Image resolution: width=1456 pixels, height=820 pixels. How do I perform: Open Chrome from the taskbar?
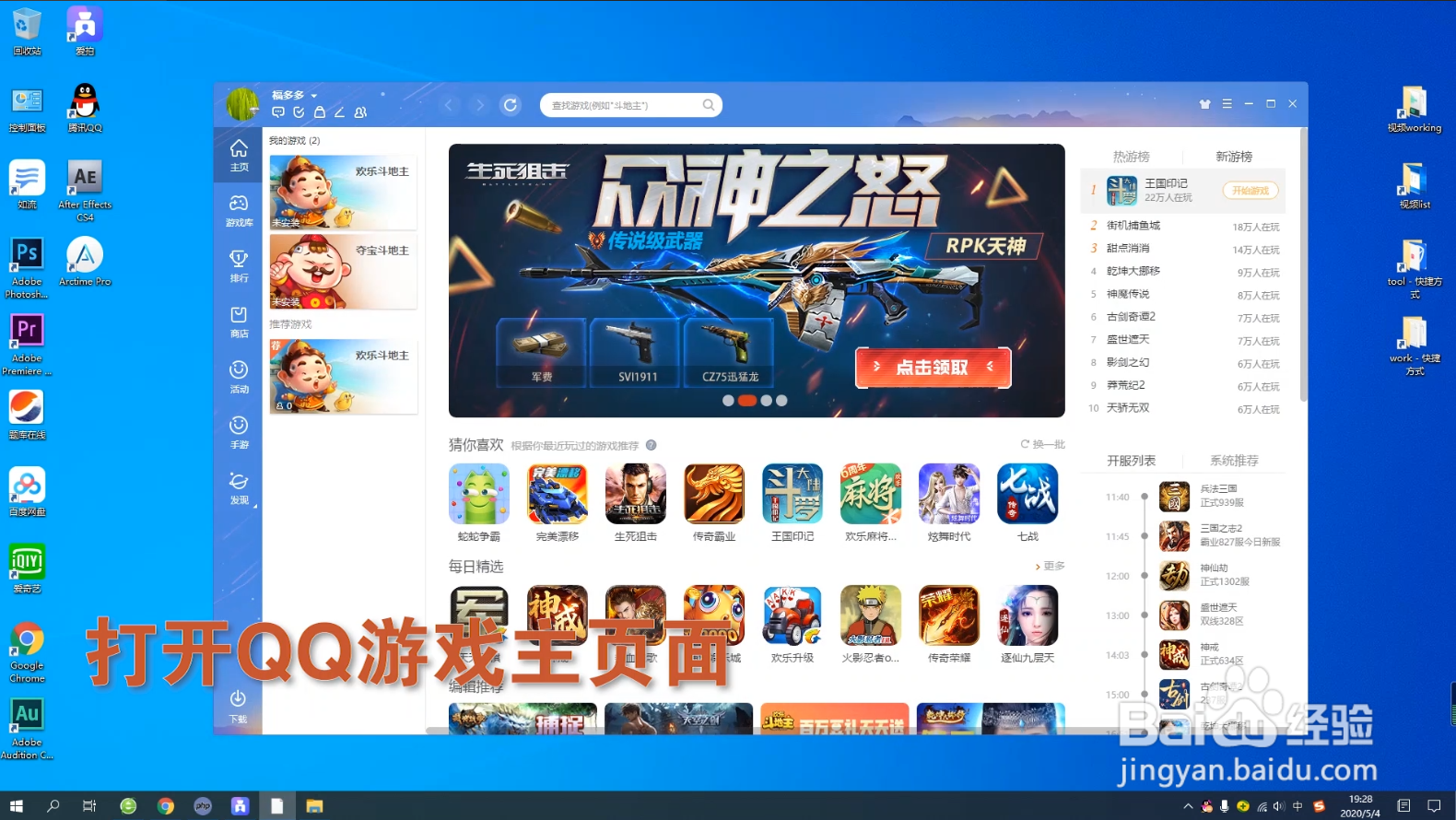tap(166, 806)
